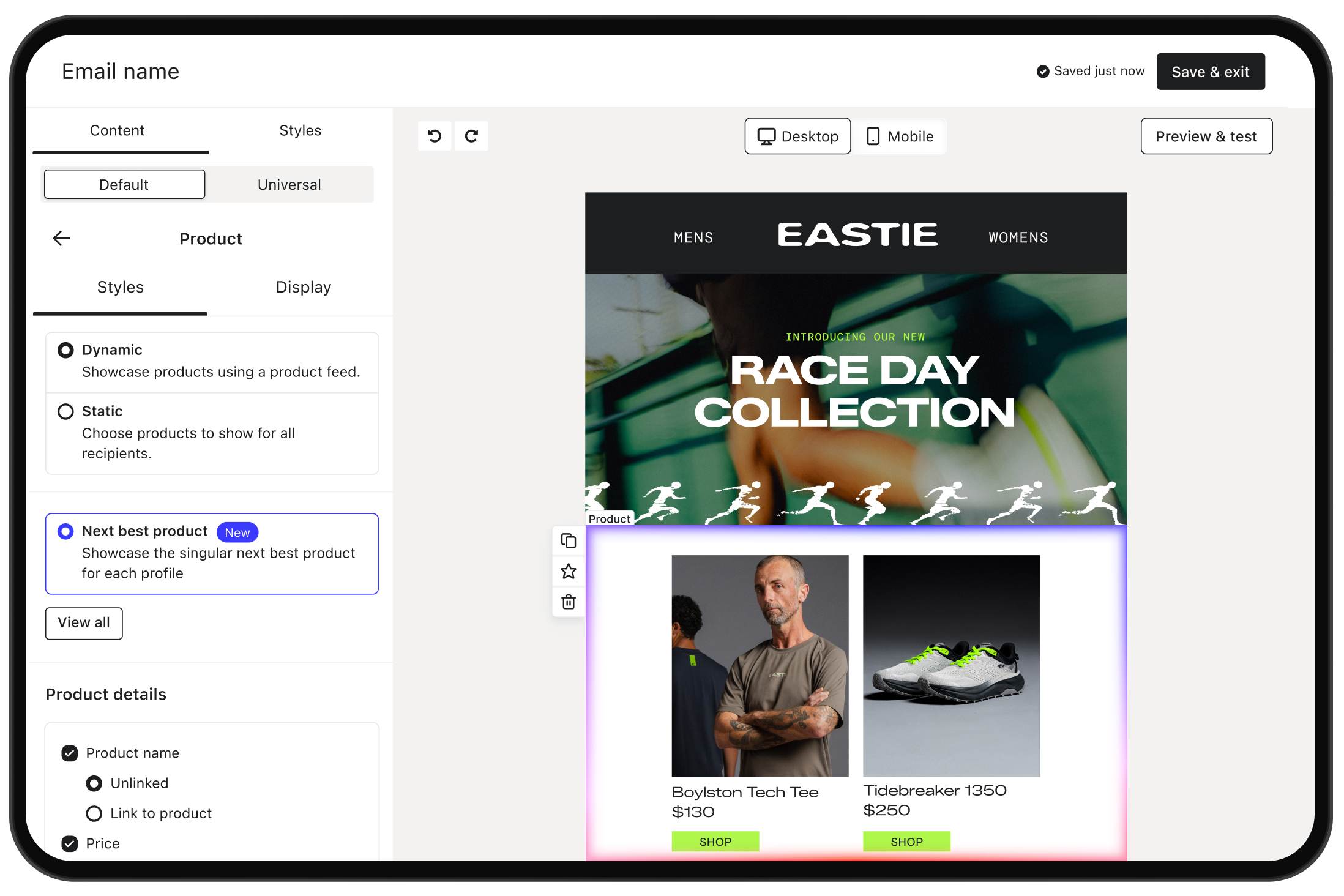Undo the last edit
Viewport: 1344px width, 896px height.
coord(435,136)
